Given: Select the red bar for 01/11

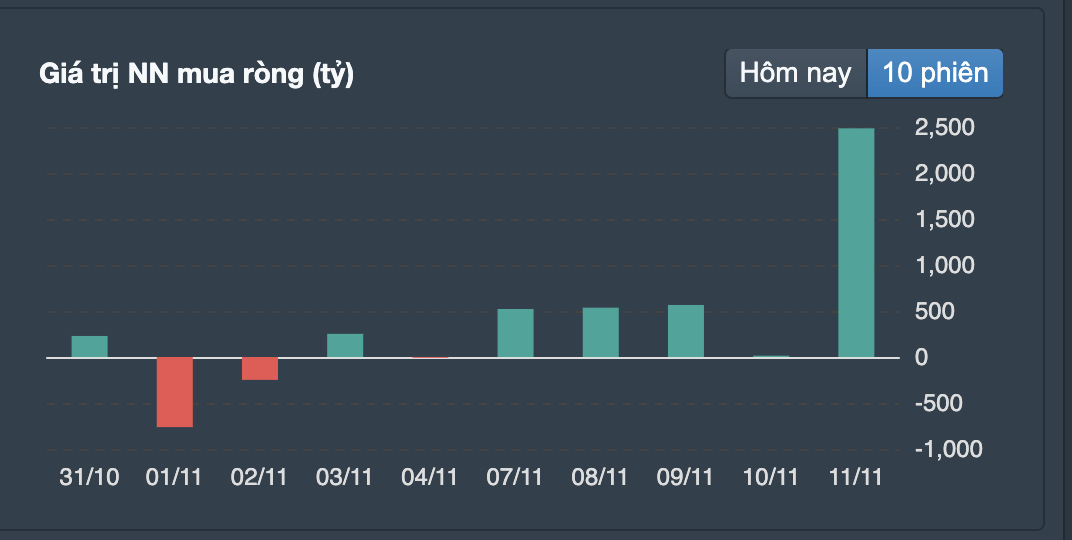Looking at the screenshot, I should [175, 392].
